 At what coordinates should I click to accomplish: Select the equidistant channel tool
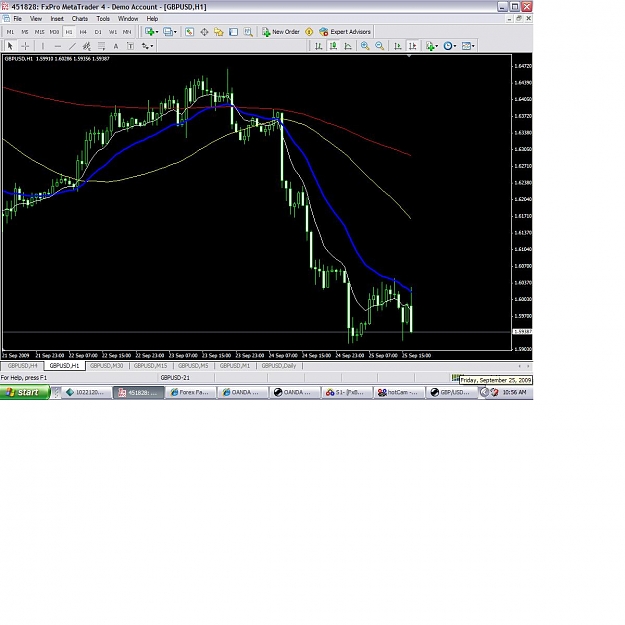coord(86,46)
